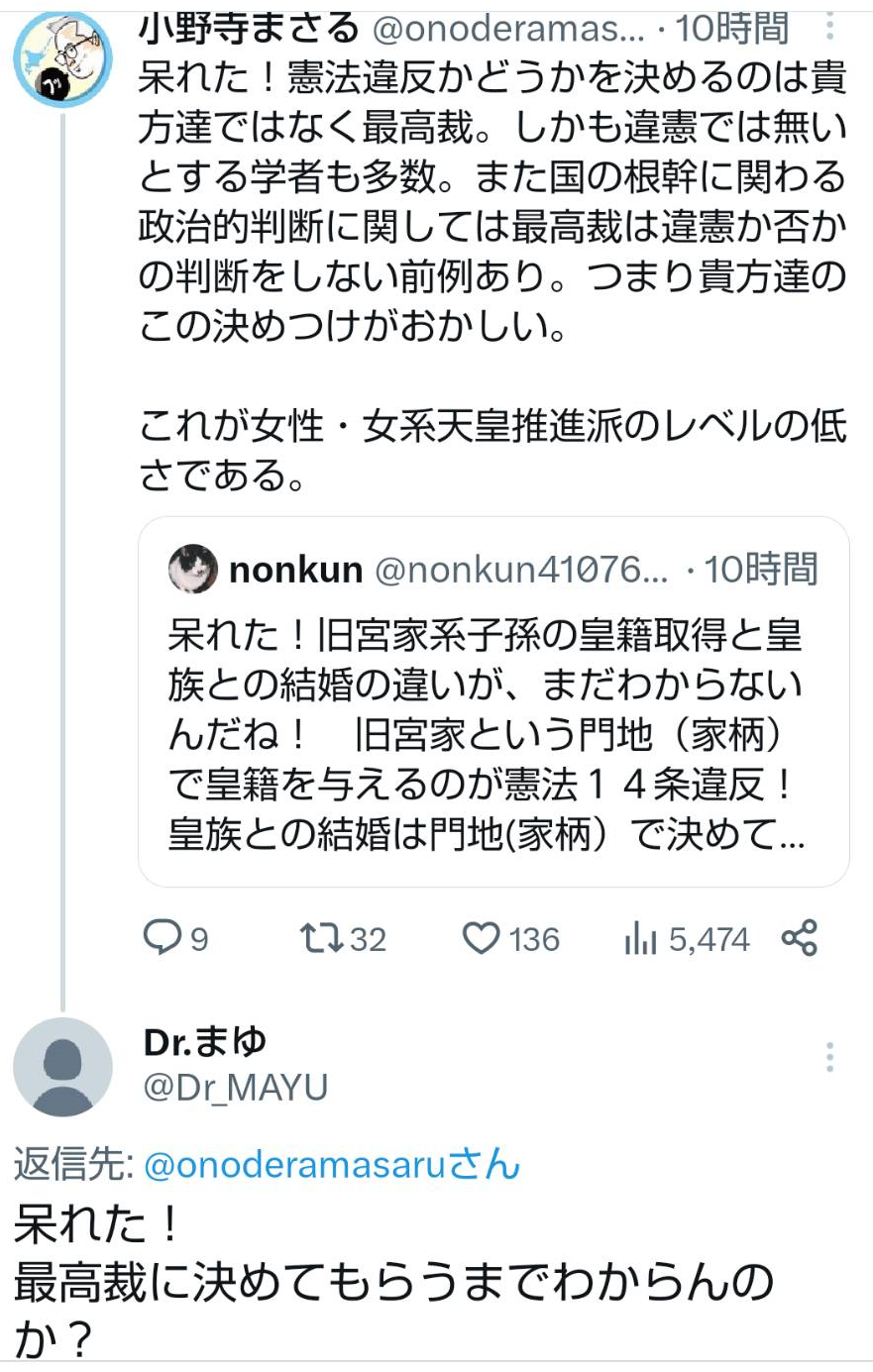Screen dimensions: 873x1372
Task: Open 小野寺まさる's profile avatar
Action: coord(61,59)
